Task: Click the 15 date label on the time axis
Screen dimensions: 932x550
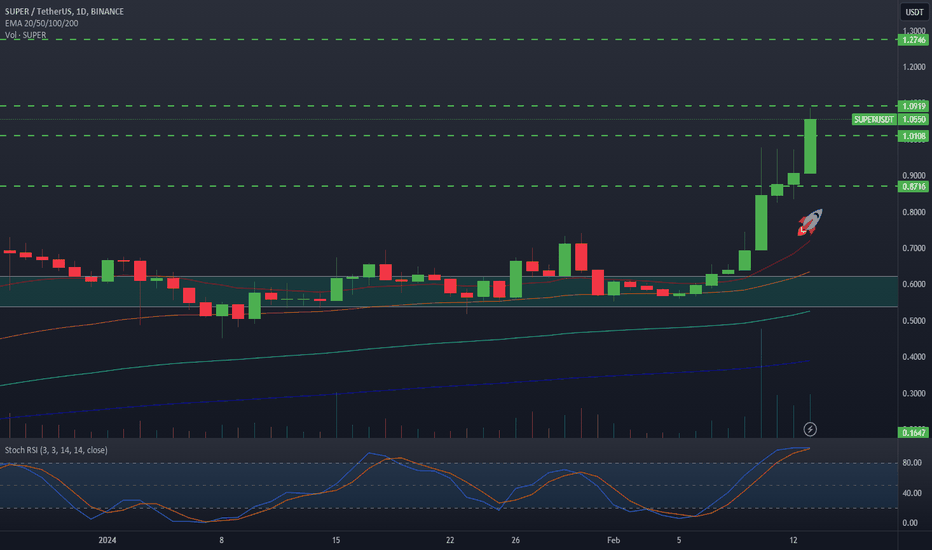Action: tap(336, 540)
